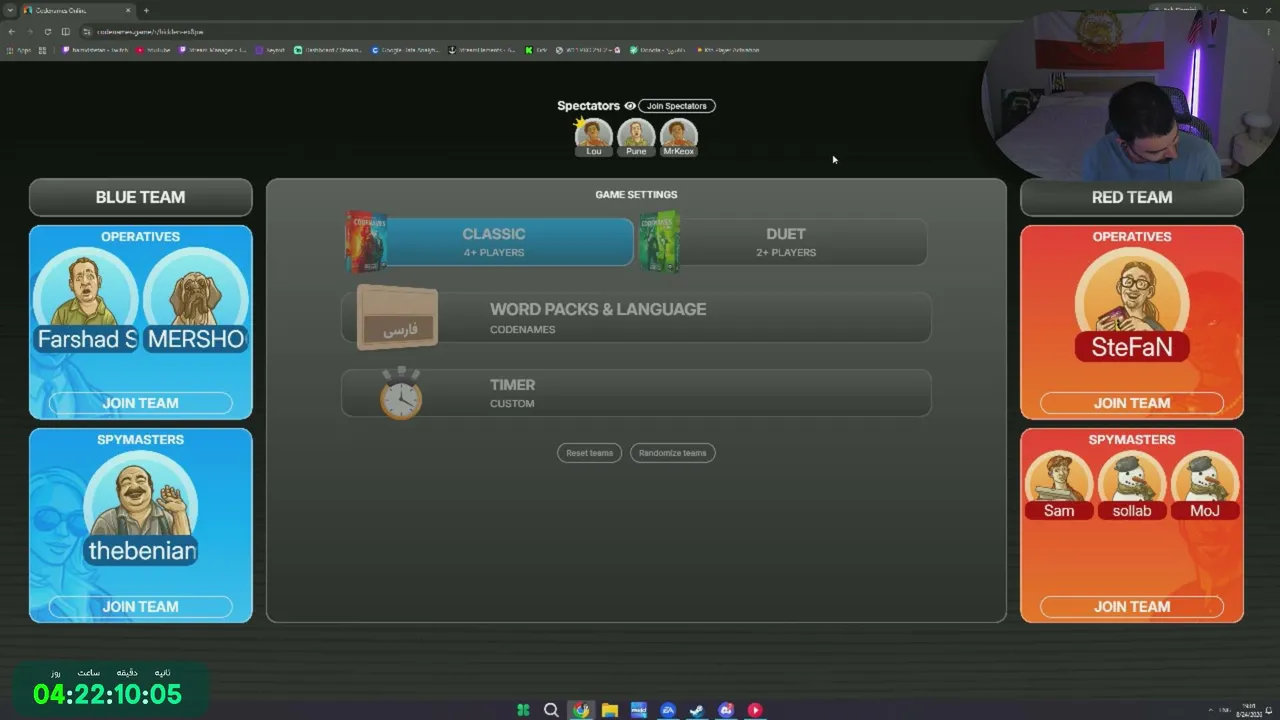This screenshot has height=720, width=1280.
Task: Open the tab search dropdown
Action: tap(11, 11)
